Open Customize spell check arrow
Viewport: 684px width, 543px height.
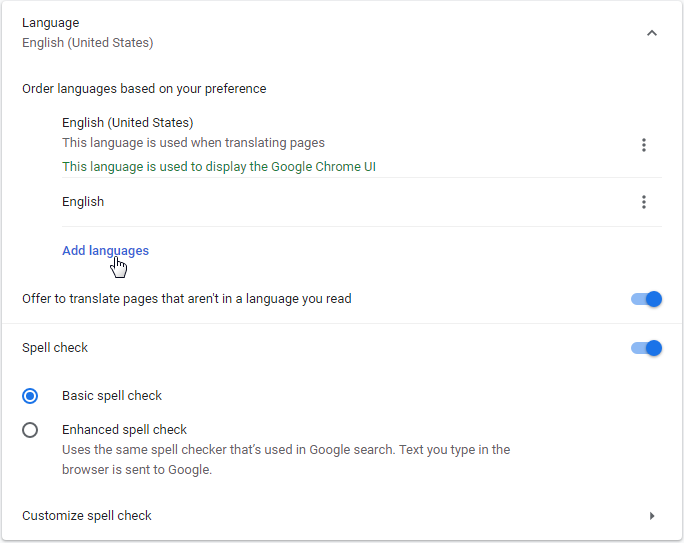coord(652,516)
